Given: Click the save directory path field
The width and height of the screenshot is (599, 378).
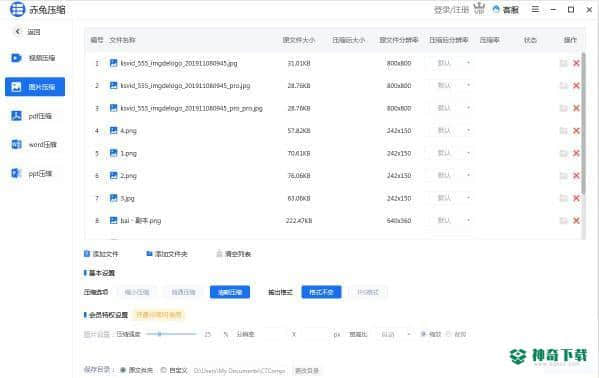Looking at the screenshot, I should tap(240, 370).
